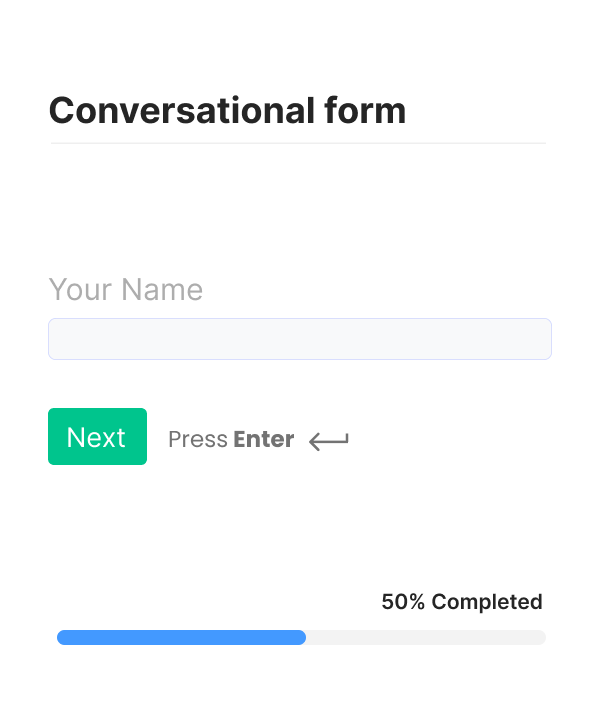Click the word "Completed" above the bar
The image size is (600, 720).
[x=487, y=602]
